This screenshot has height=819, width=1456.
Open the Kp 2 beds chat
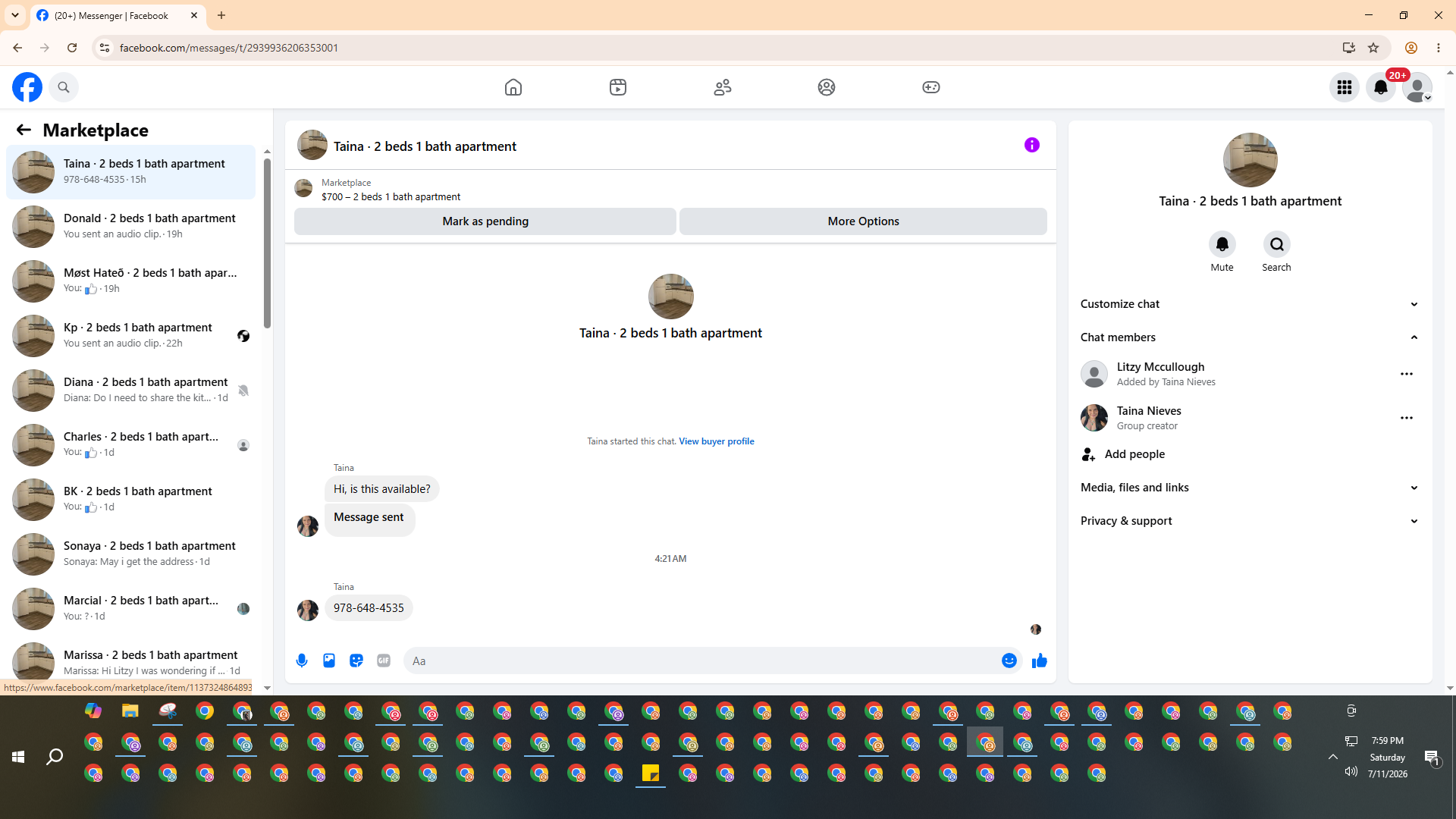(x=131, y=335)
